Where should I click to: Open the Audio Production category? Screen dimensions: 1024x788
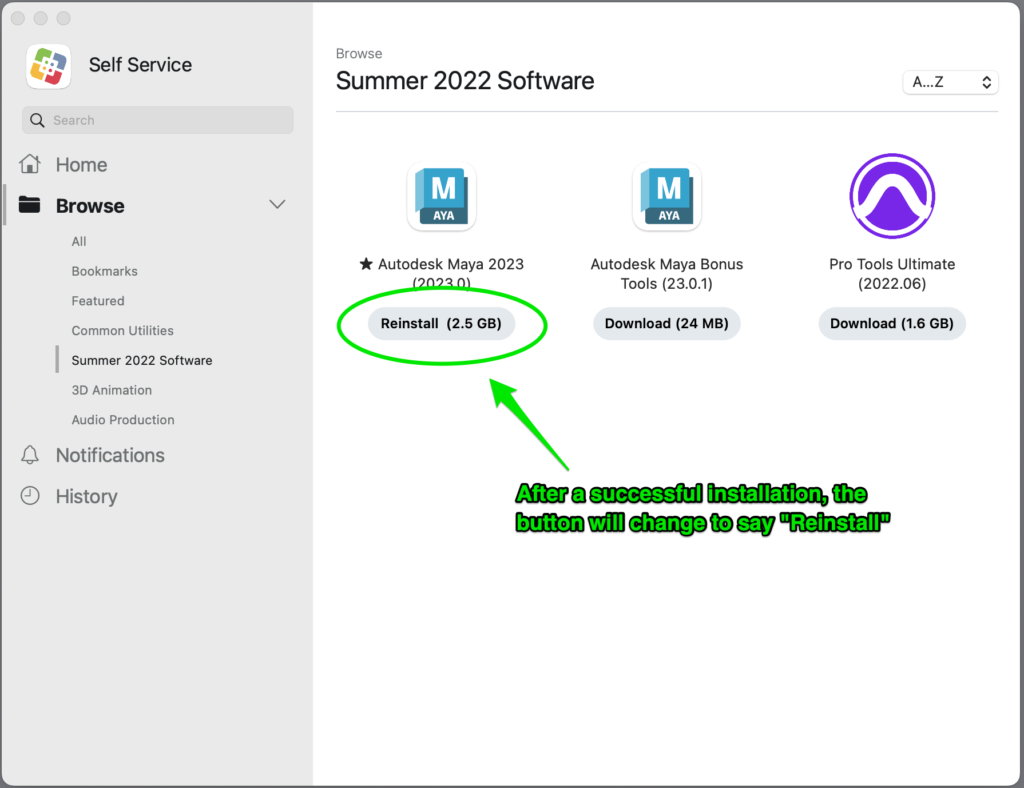click(x=123, y=420)
